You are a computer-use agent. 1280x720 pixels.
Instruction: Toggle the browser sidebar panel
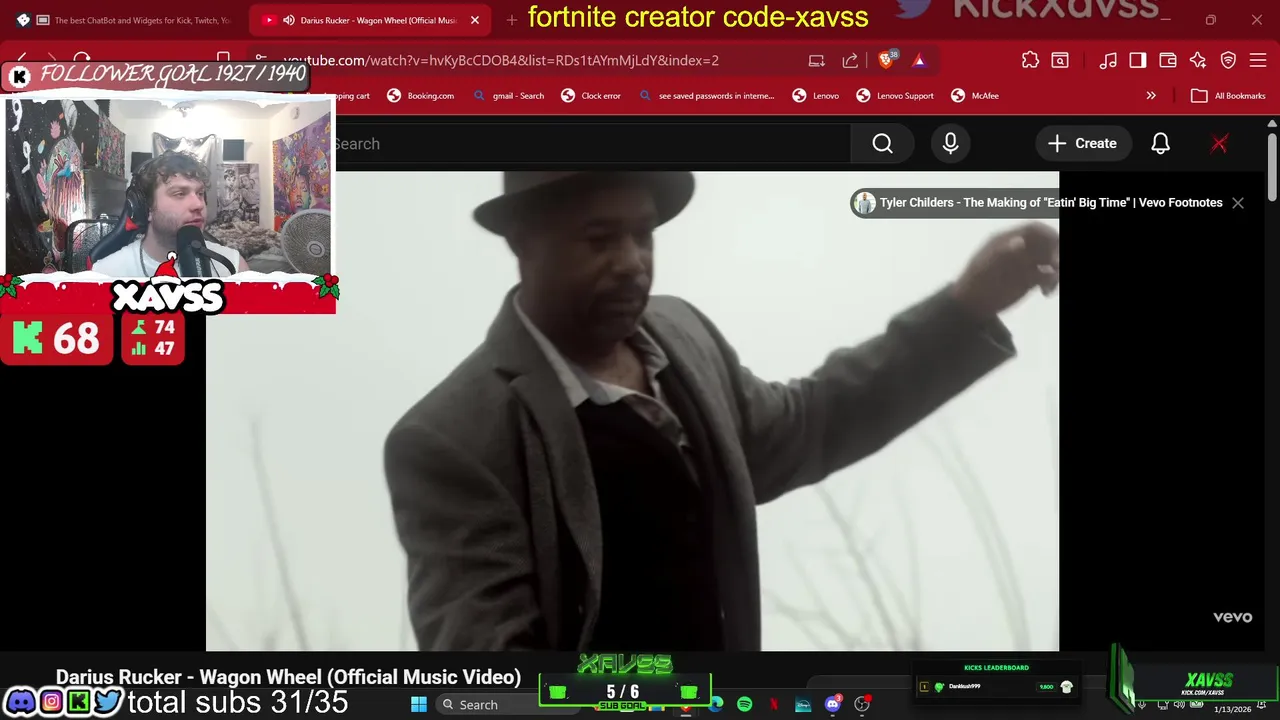1138,60
